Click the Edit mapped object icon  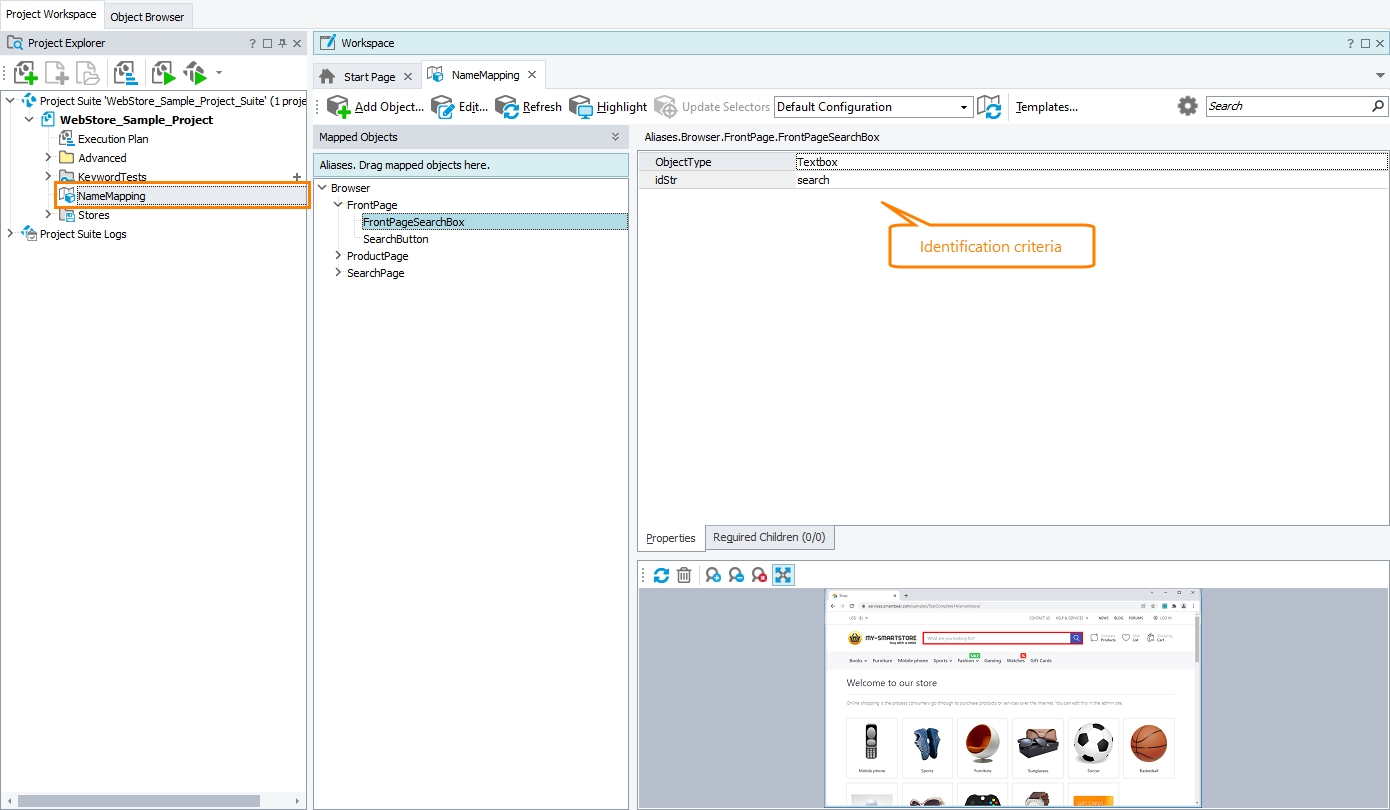point(442,106)
